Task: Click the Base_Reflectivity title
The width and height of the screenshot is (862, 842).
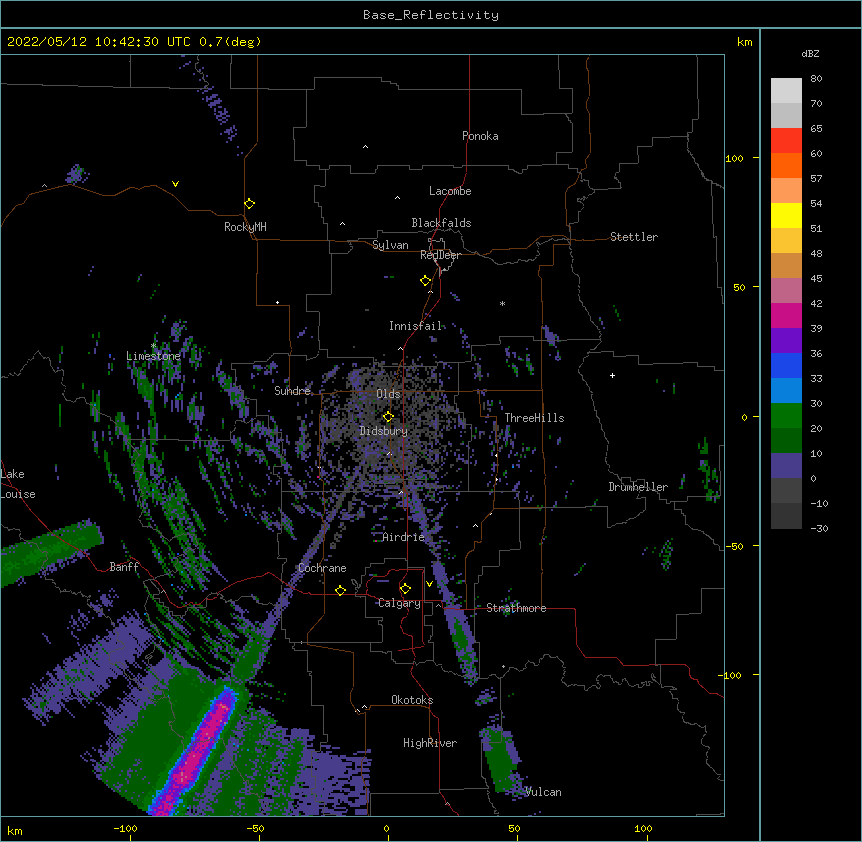Action: [431, 15]
